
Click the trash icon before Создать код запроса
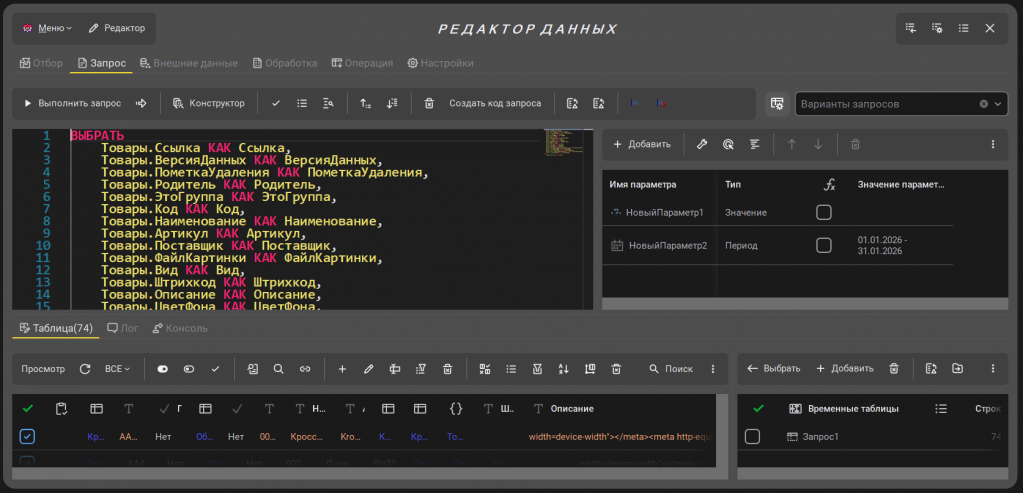tap(429, 103)
